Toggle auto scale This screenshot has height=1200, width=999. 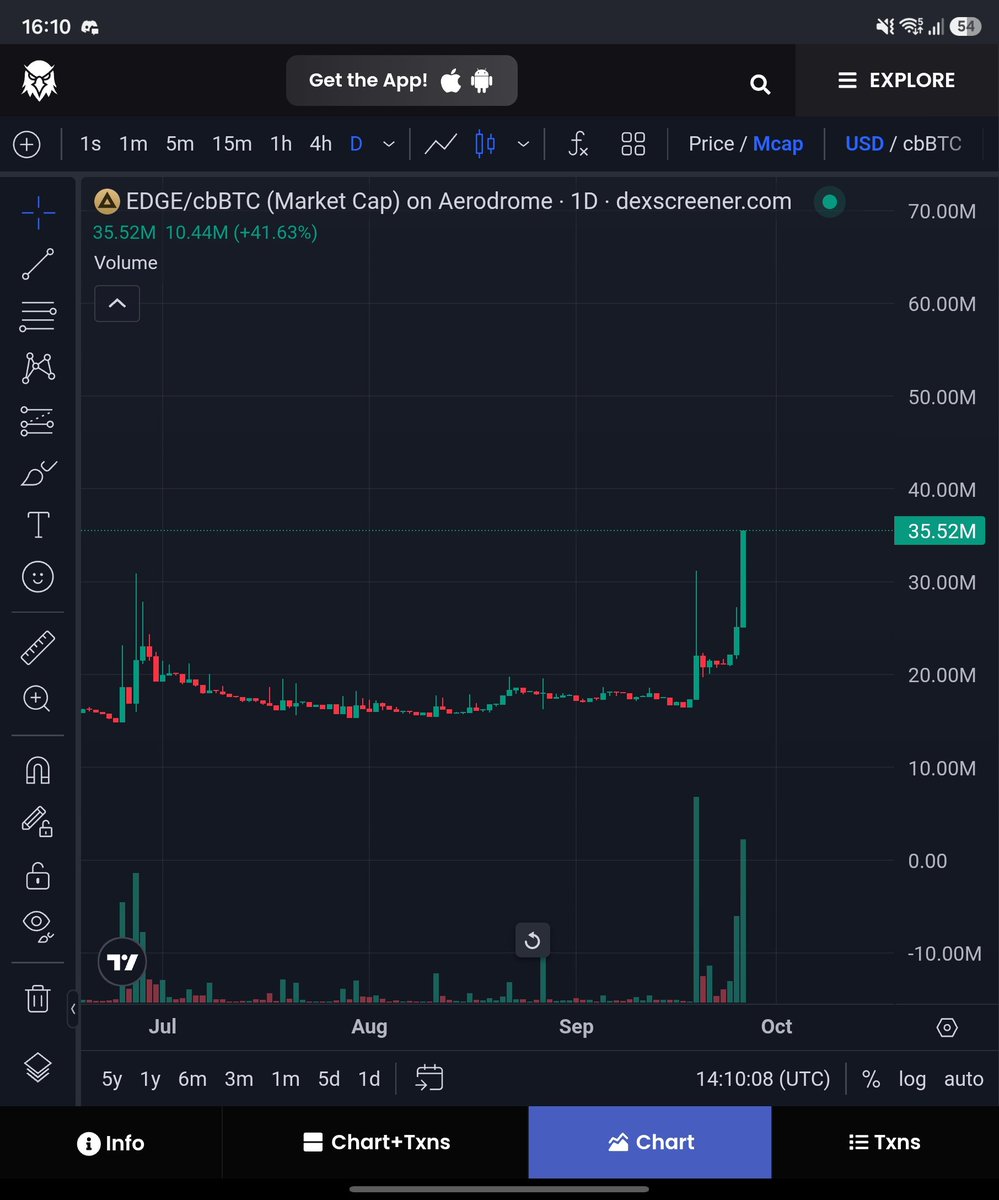(x=964, y=1079)
